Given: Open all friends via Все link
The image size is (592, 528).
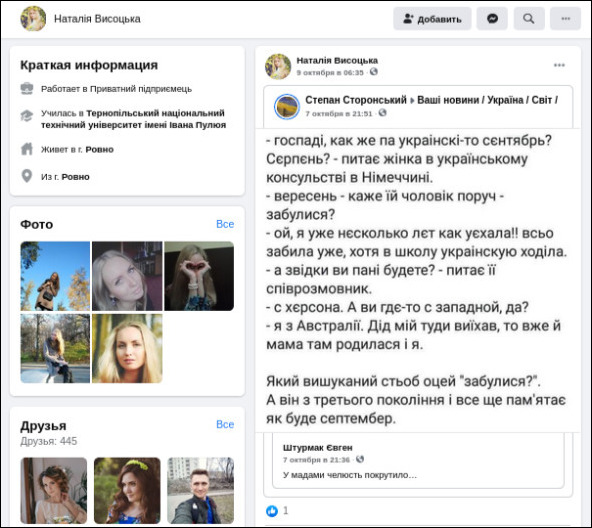Looking at the screenshot, I should [225, 424].
